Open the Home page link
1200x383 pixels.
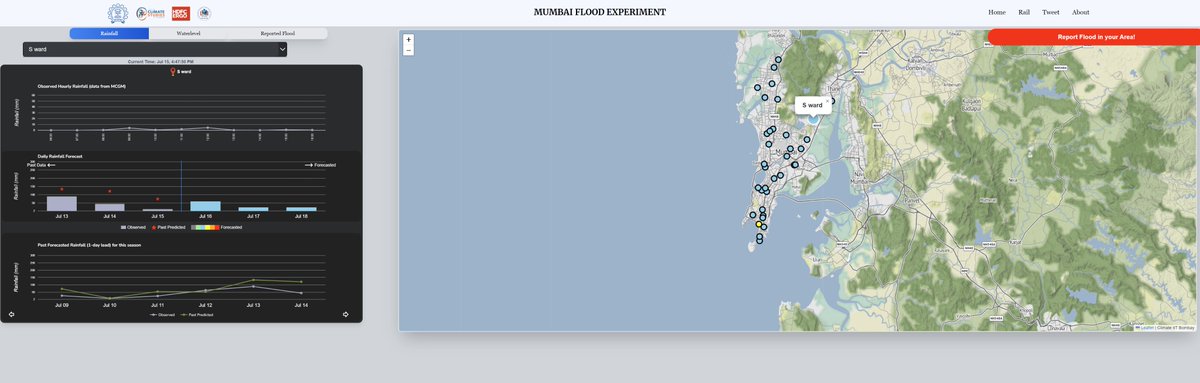coord(996,12)
